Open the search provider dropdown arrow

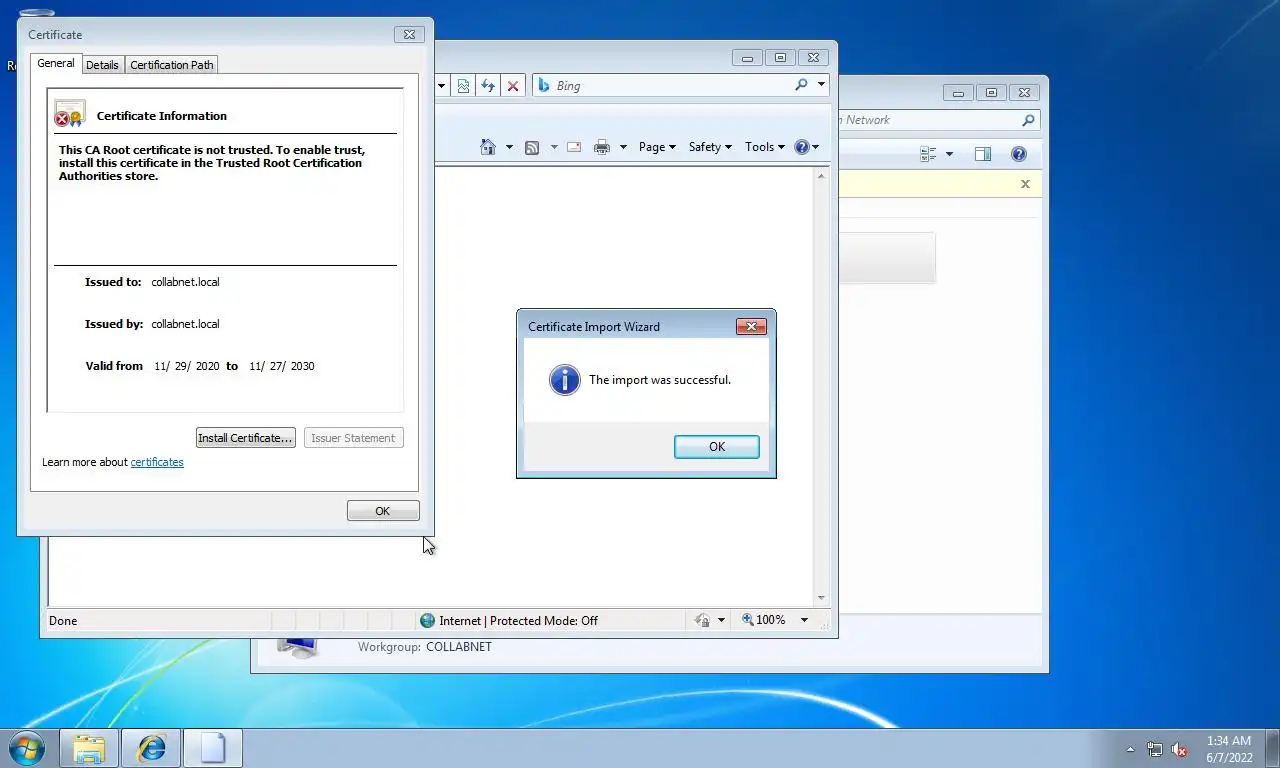click(x=821, y=85)
